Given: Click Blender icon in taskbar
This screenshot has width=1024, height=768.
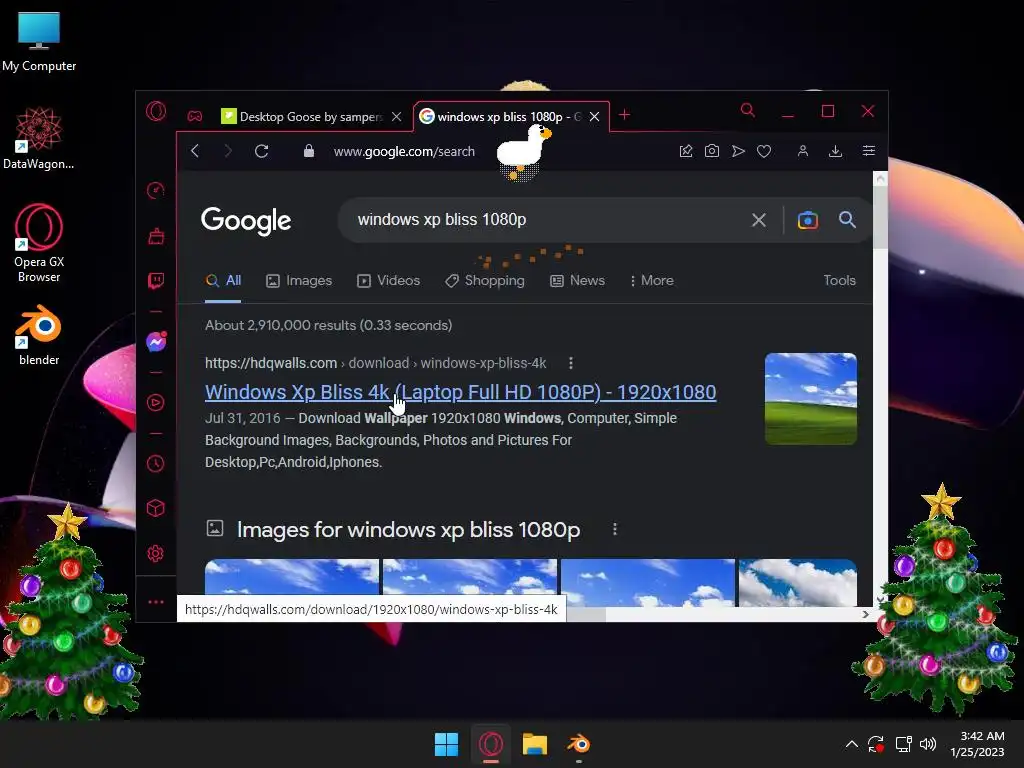Looking at the screenshot, I should (579, 744).
